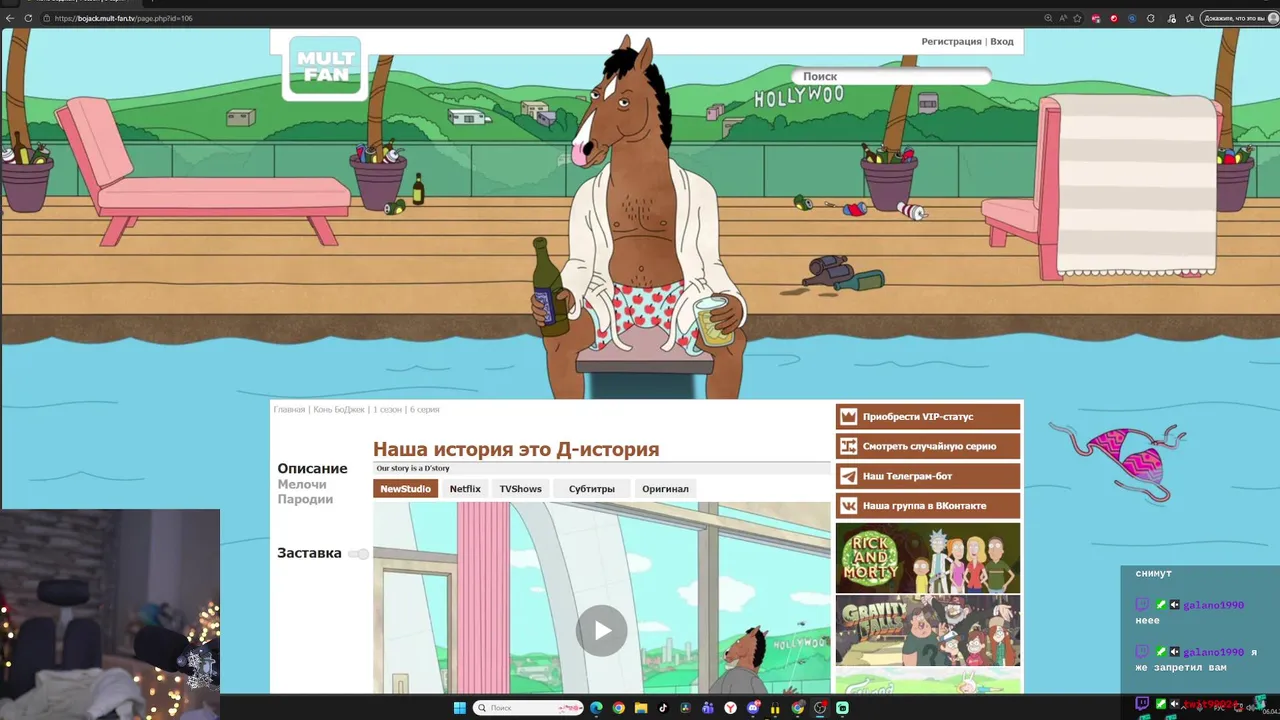The image size is (1280, 720).
Task: Click the speaker mute icon in the tray
Action: coord(1176,705)
